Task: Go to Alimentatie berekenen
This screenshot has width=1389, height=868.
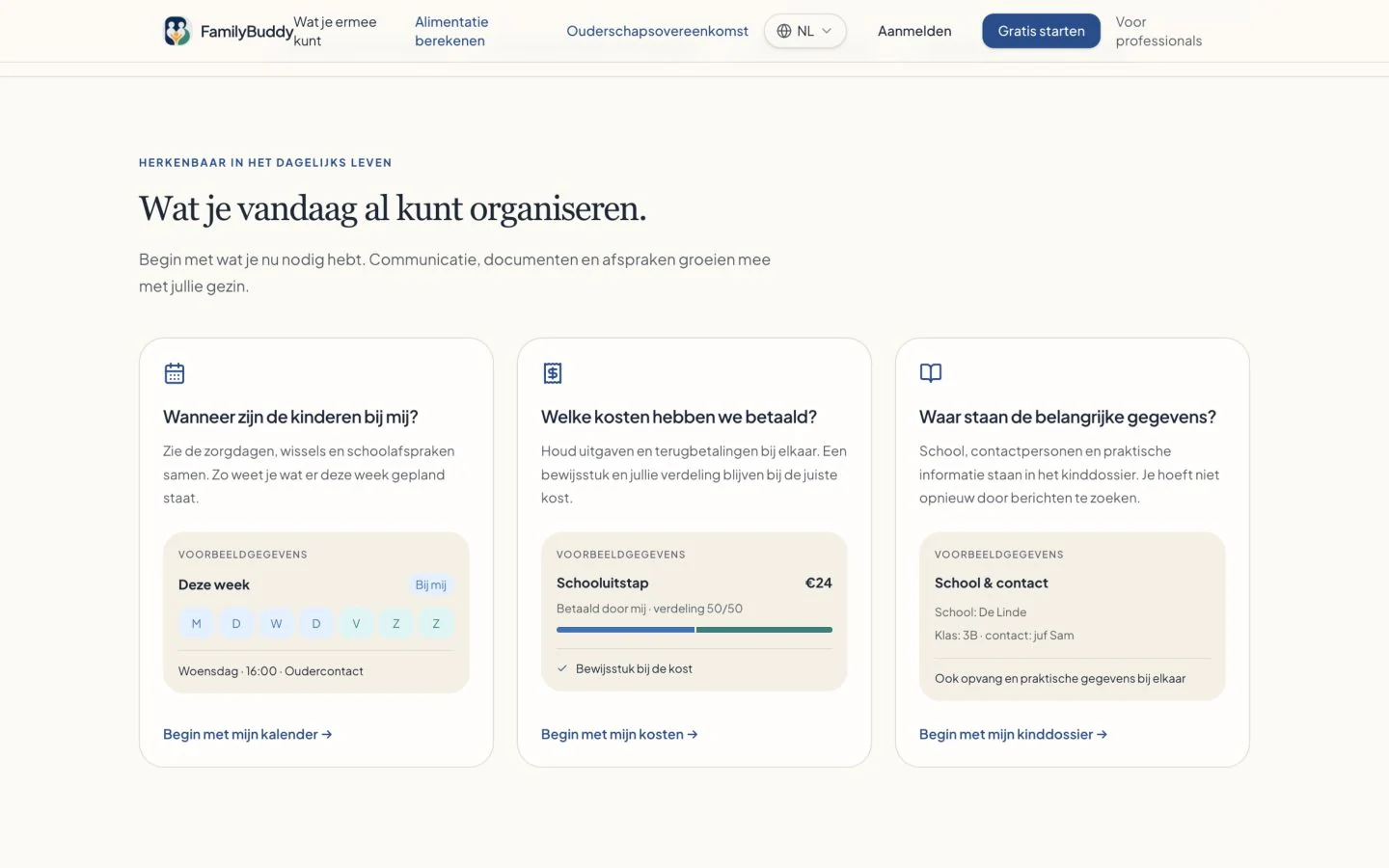Action: (451, 31)
